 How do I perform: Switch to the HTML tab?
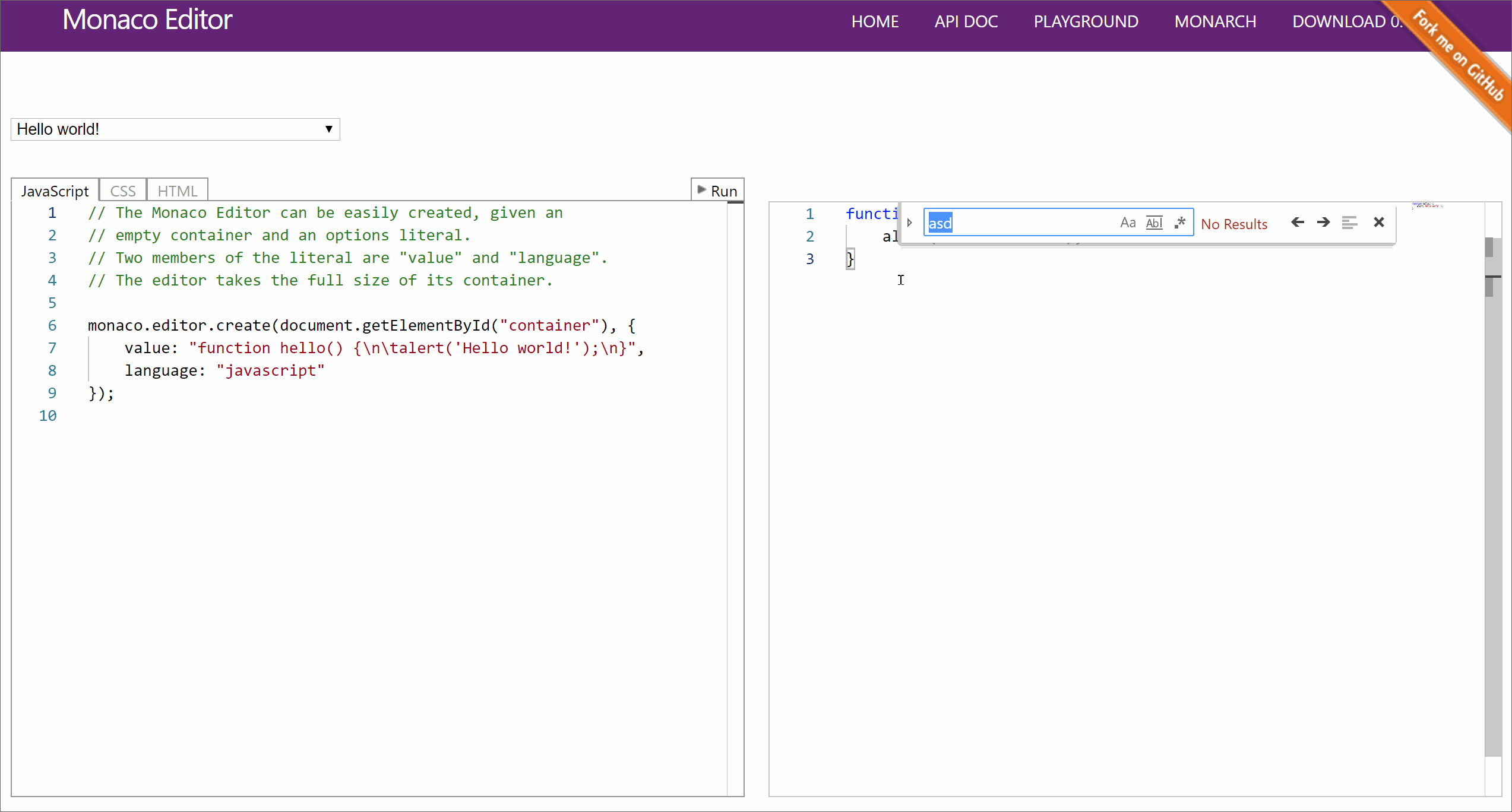tap(177, 191)
